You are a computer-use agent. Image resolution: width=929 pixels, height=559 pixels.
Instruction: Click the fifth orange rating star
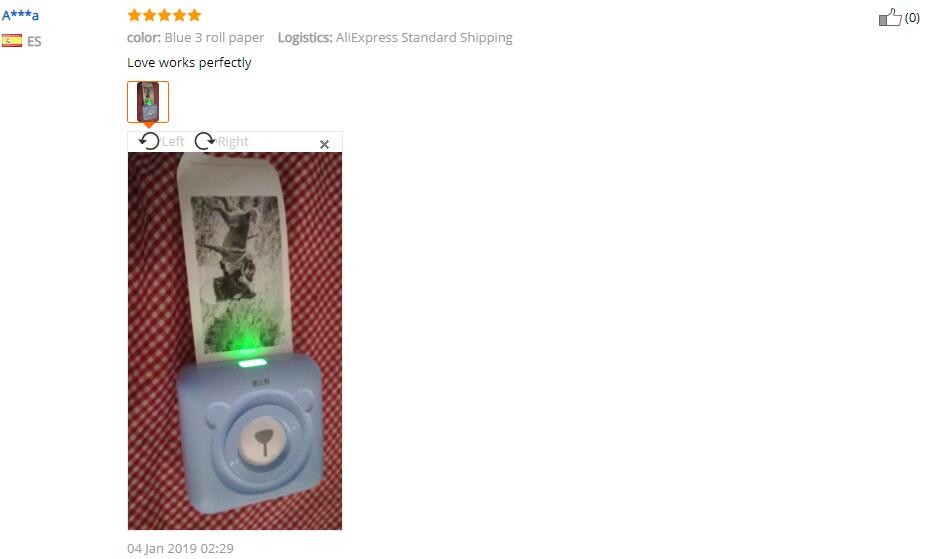194,15
